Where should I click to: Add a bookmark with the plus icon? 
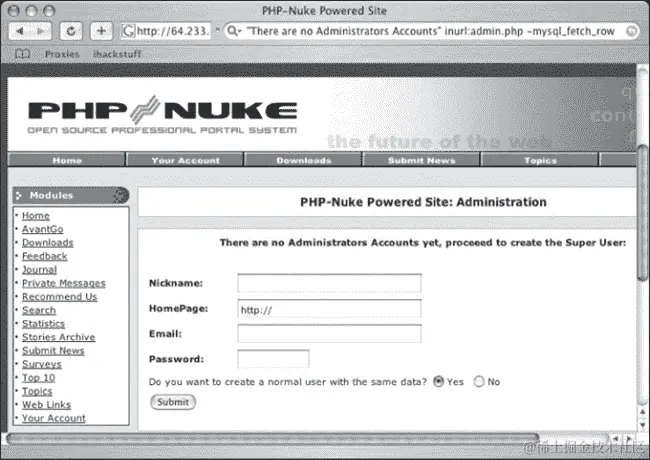(101, 31)
